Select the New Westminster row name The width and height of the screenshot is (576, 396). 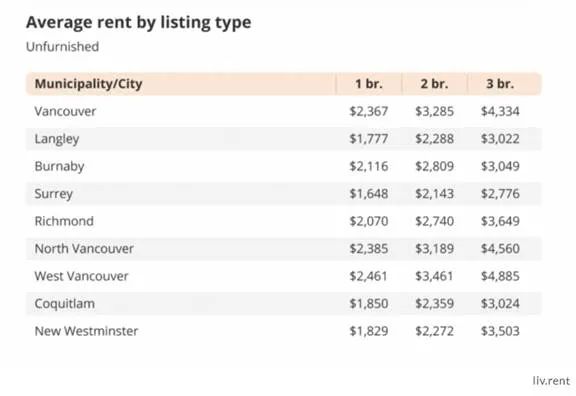86,331
